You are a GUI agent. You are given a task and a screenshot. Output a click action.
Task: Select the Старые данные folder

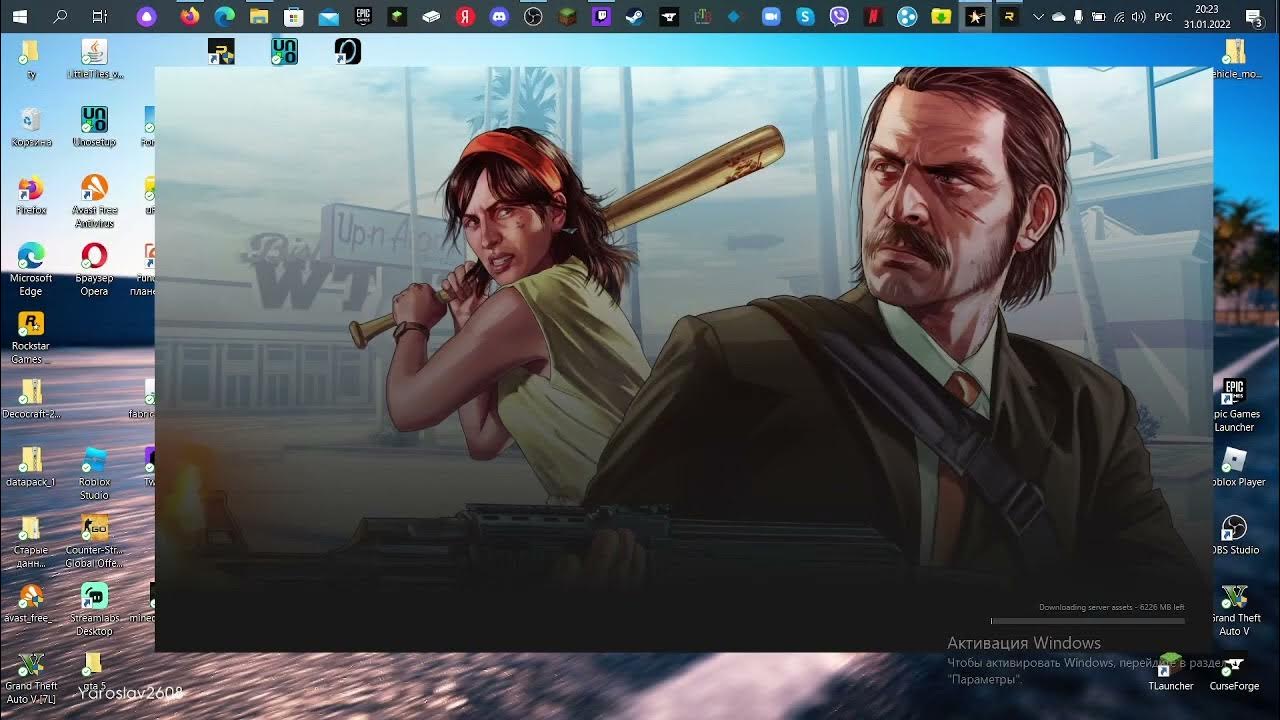click(x=31, y=541)
